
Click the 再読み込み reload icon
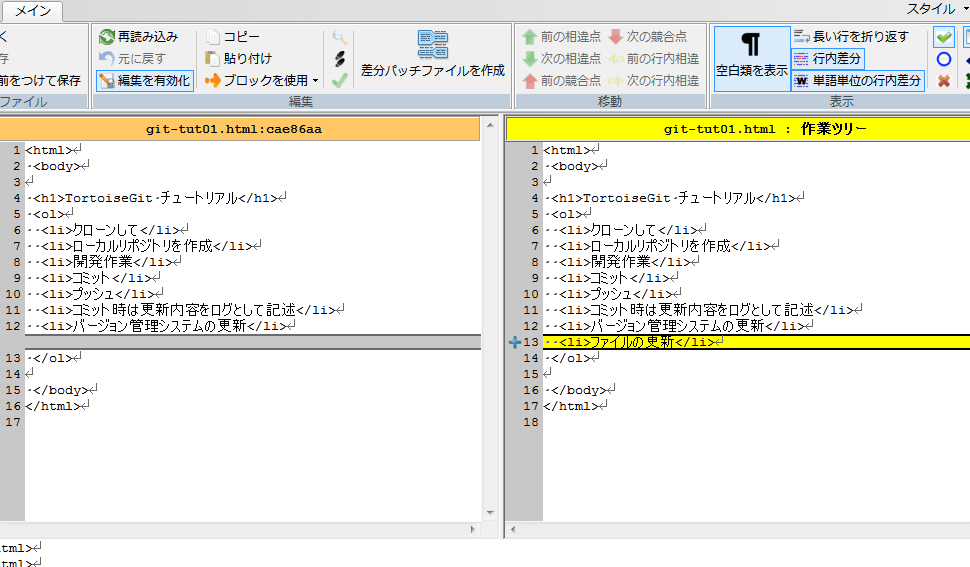pos(107,36)
